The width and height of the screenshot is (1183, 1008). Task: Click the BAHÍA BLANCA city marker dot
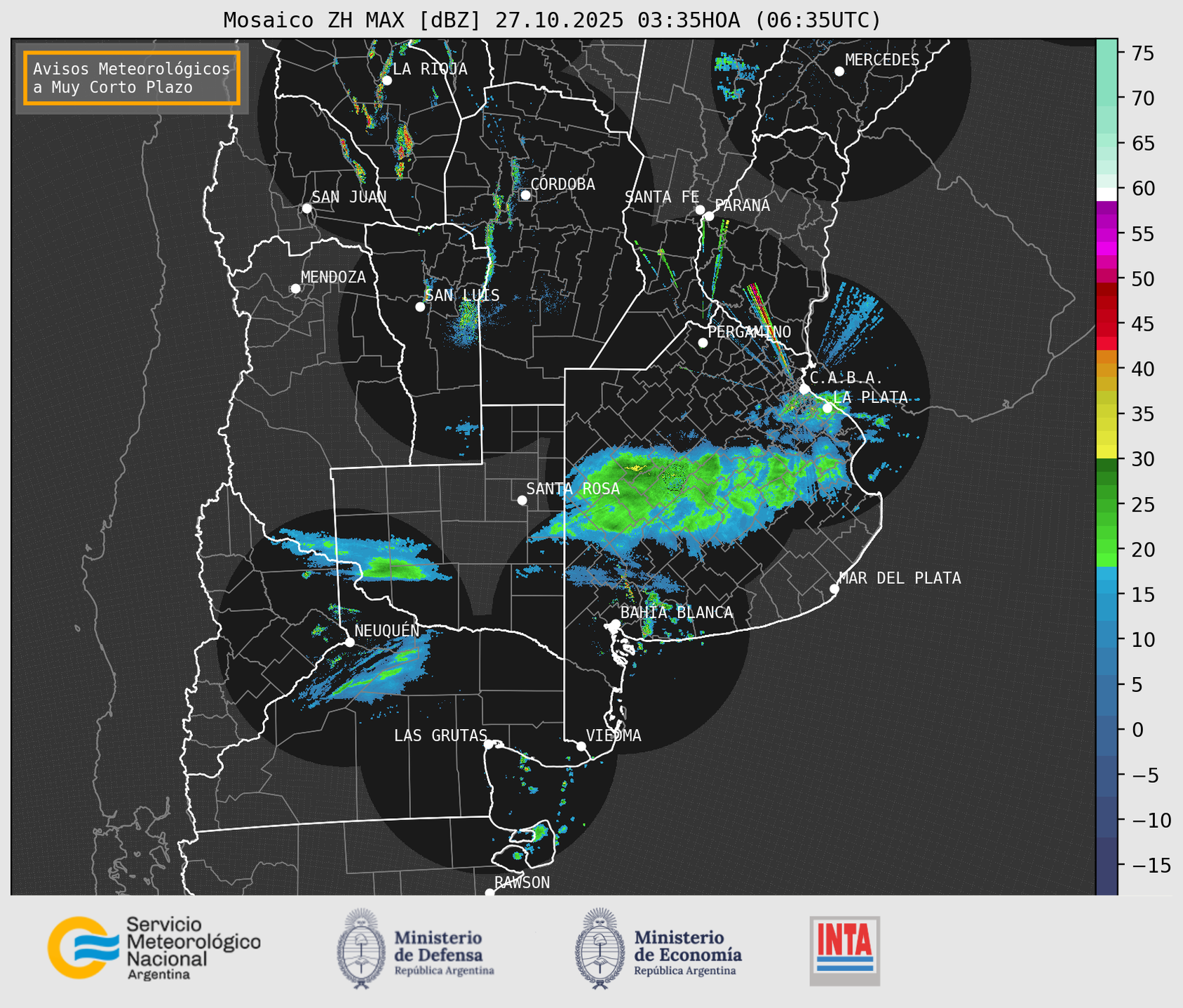click(x=615, y=624)
